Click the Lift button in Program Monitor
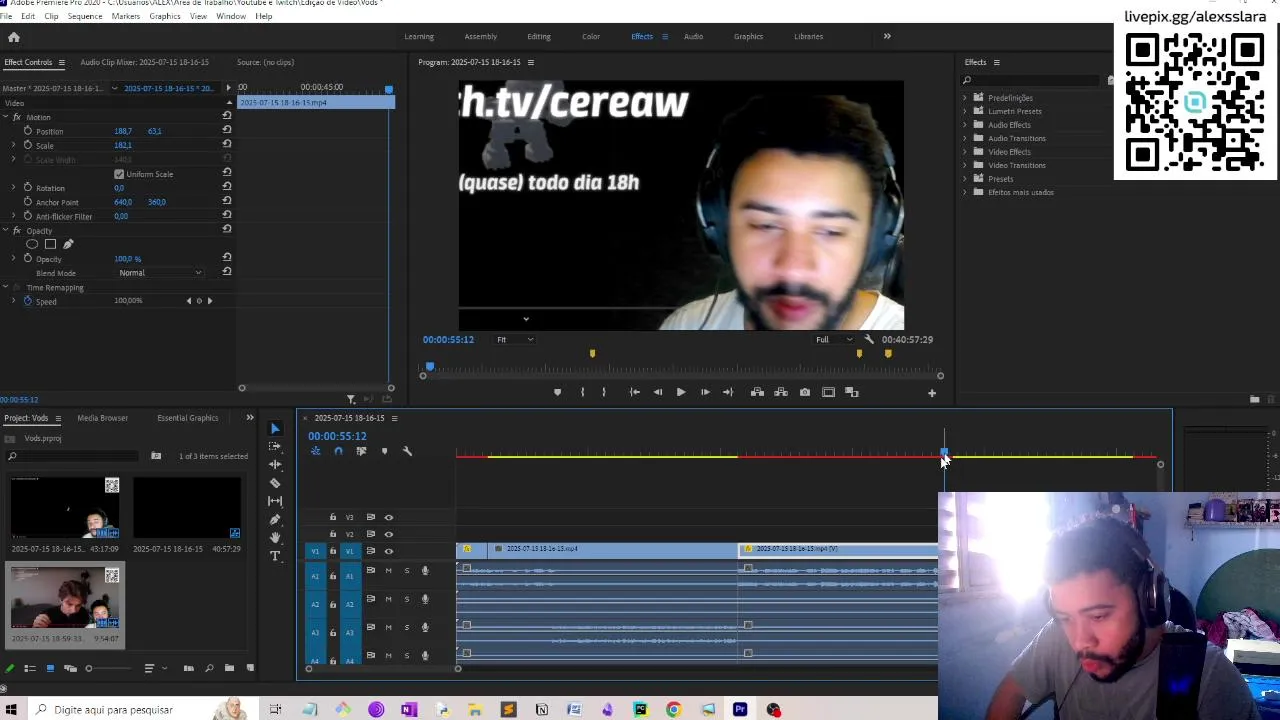This screenshot has width=1280, height=720. point(757,392)
